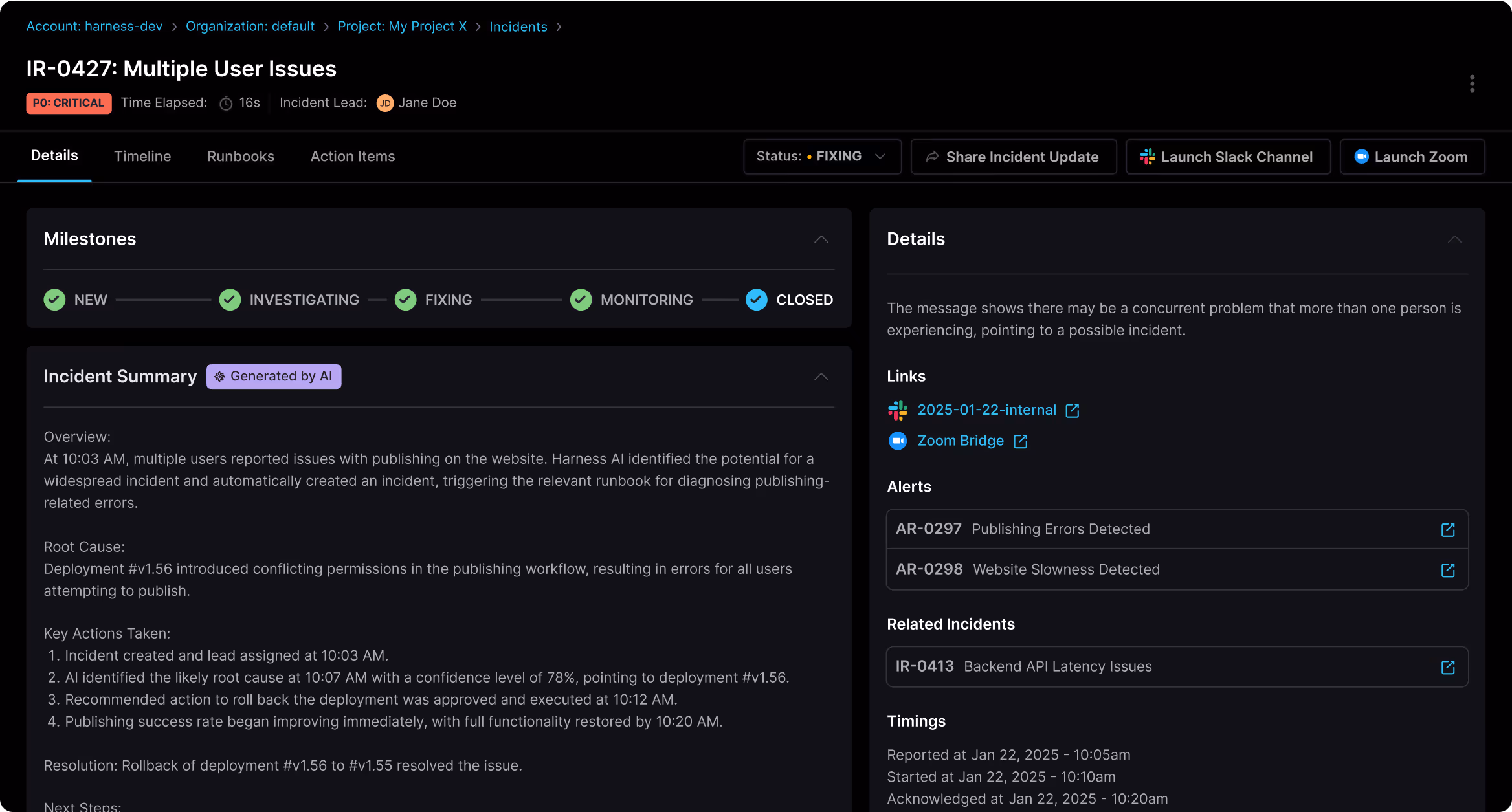Open external link for IR-0413 incident
This screenshot has height=812, width=1512.
pyautogui.click(x=1448, y=667)
